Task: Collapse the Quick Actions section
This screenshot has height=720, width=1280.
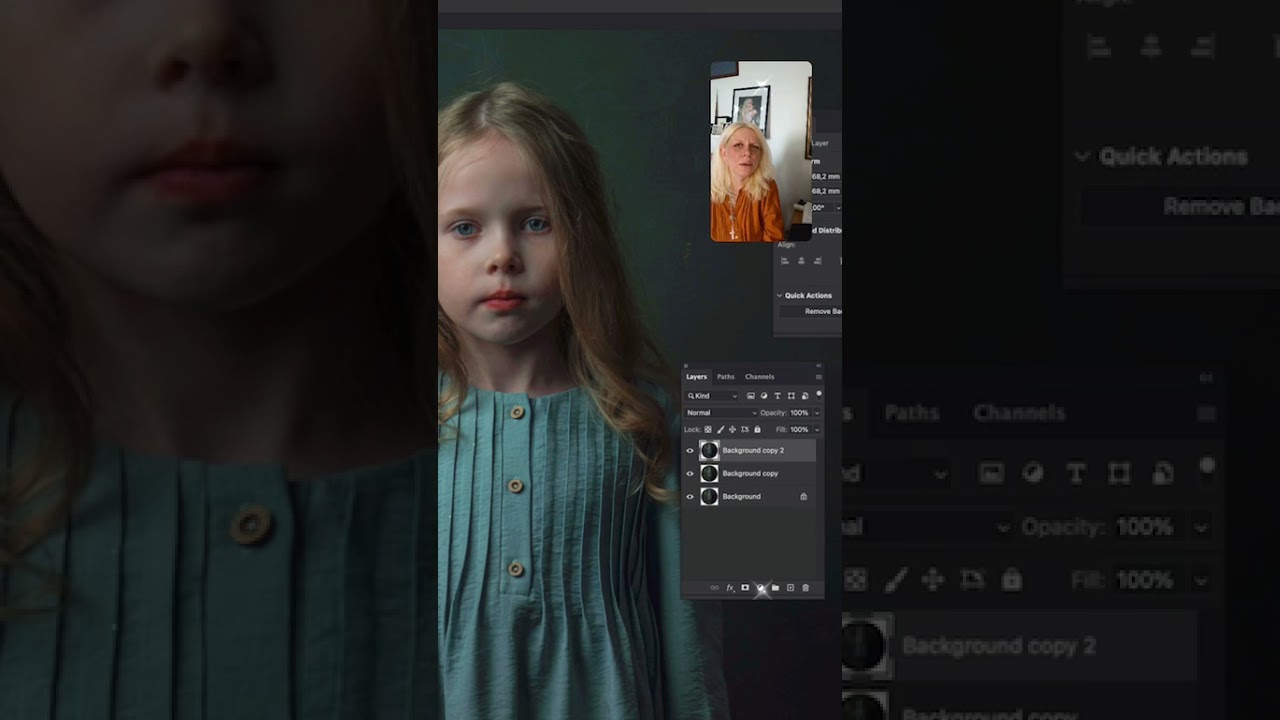Action: click(779, 295)
